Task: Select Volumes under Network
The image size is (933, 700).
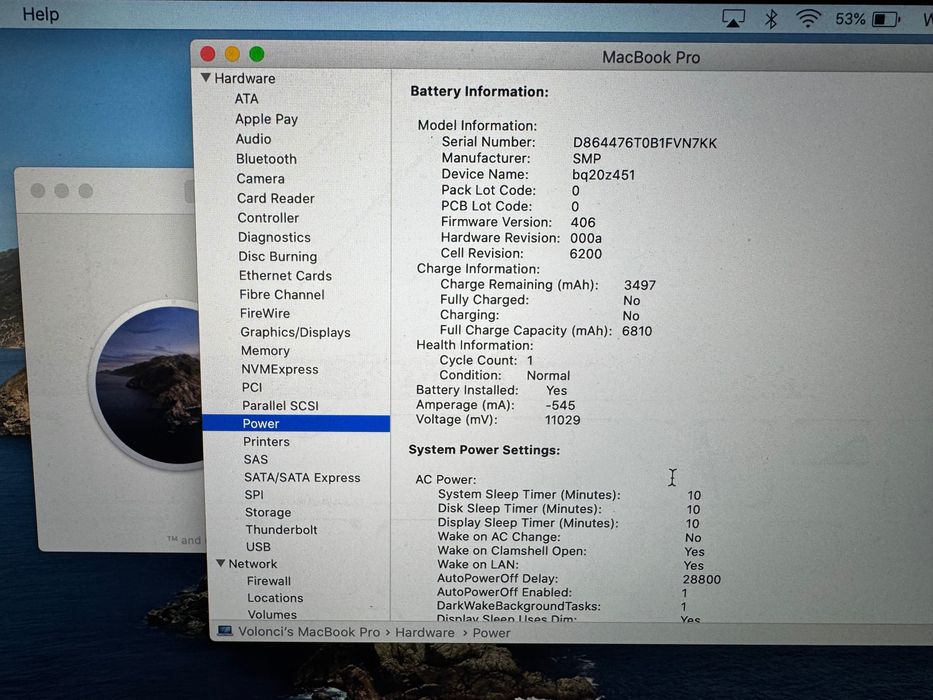Action: point(272,614)
